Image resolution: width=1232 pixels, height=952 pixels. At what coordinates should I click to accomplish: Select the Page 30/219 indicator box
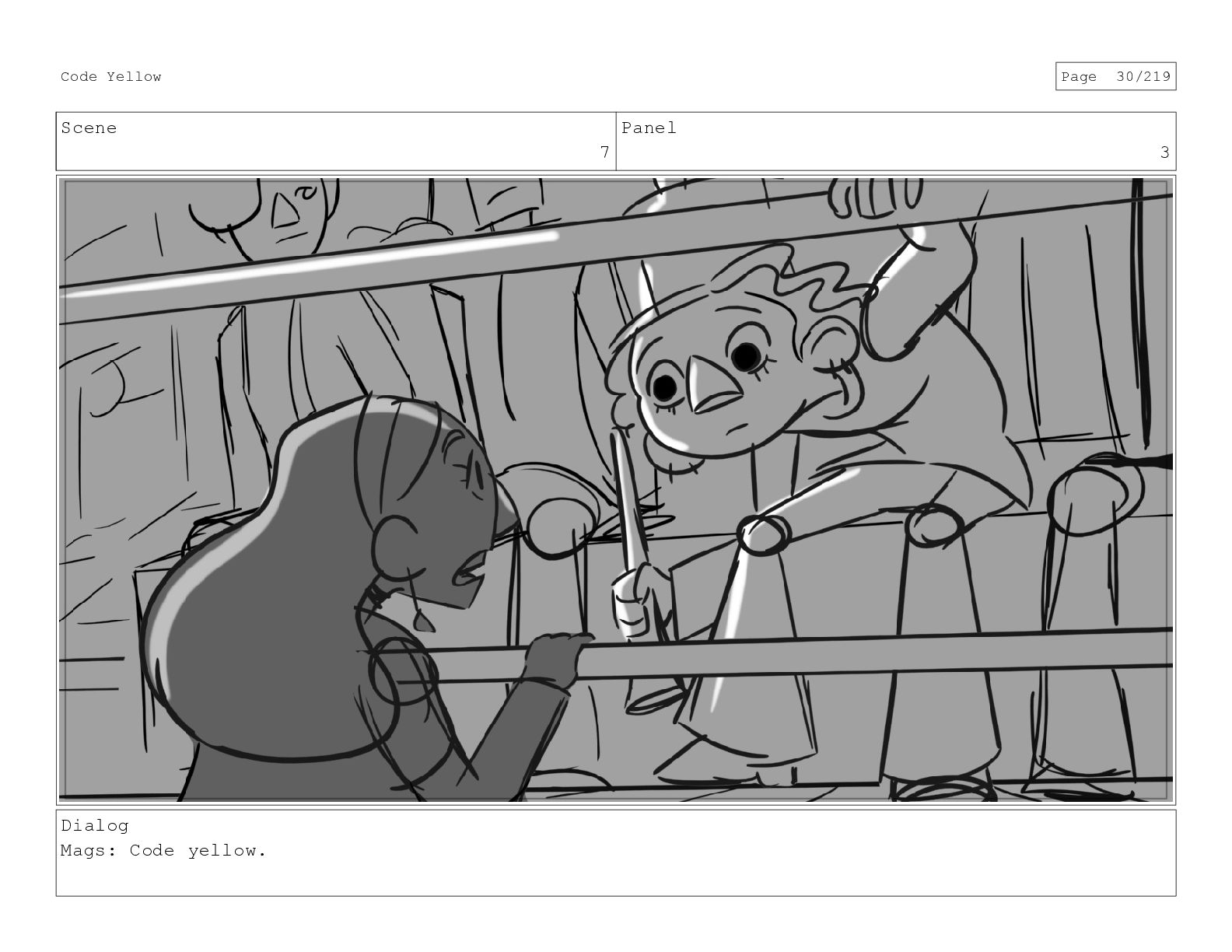click(1115, 76)
